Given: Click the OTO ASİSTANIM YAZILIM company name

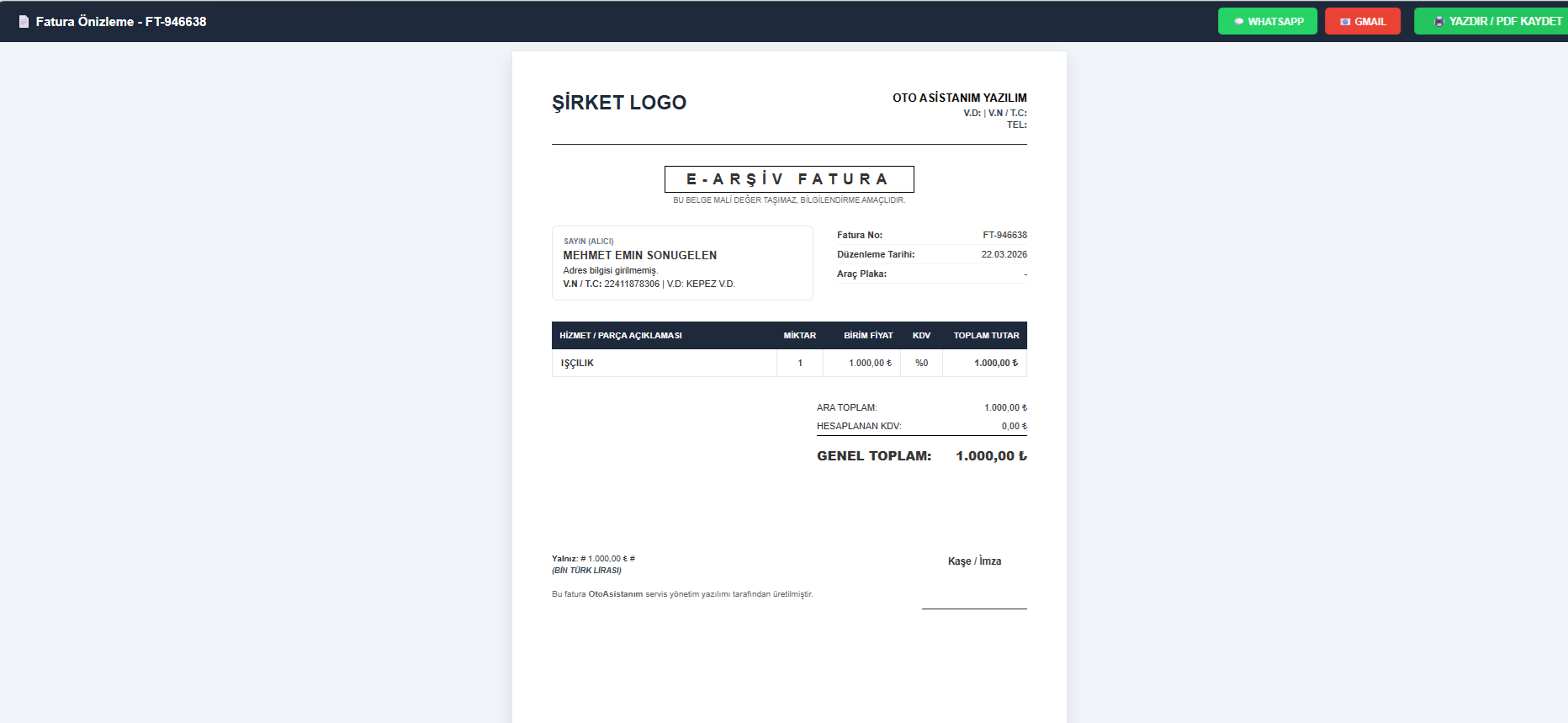Looking at the screenshot, I should point(959,98).
